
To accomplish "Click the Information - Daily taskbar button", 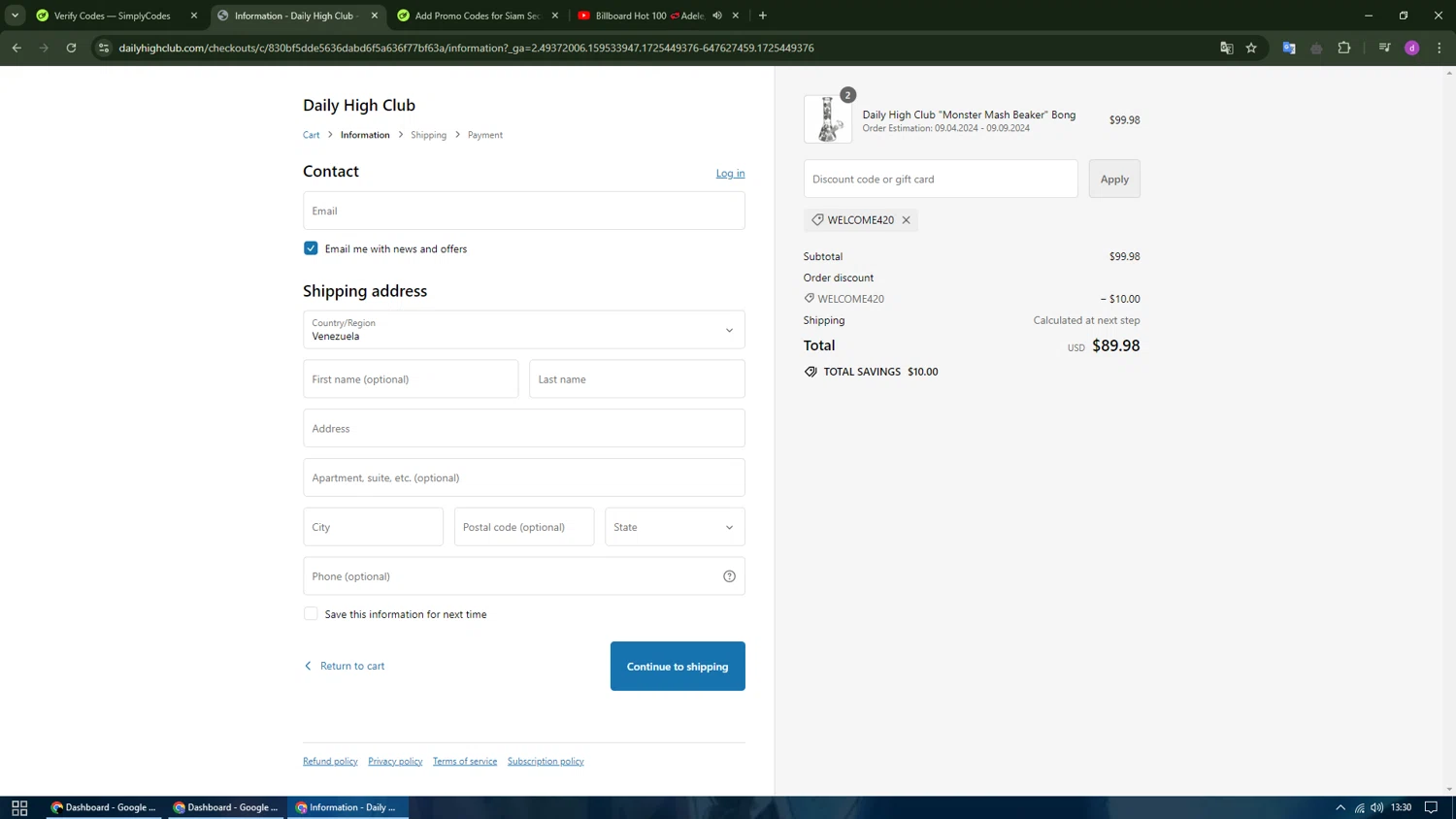I will click(x=347, y=807).
